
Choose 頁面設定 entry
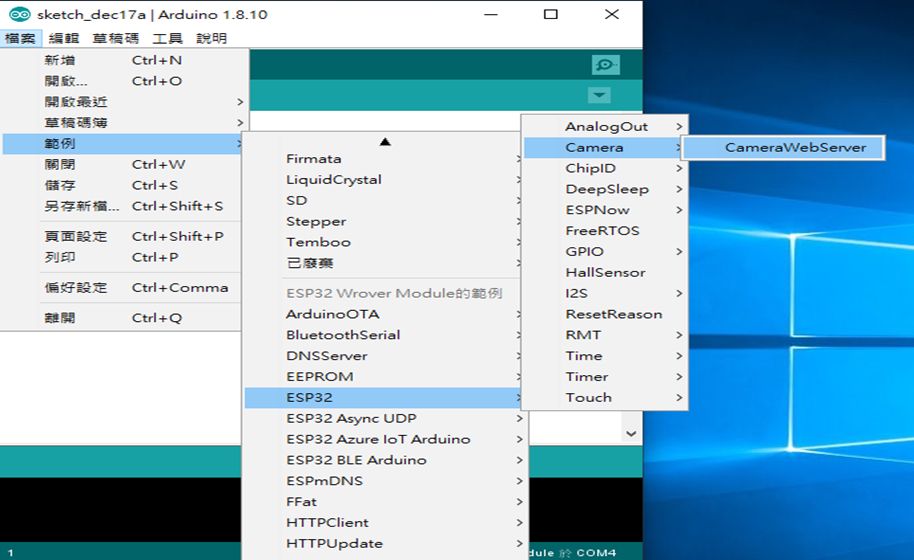122,237
